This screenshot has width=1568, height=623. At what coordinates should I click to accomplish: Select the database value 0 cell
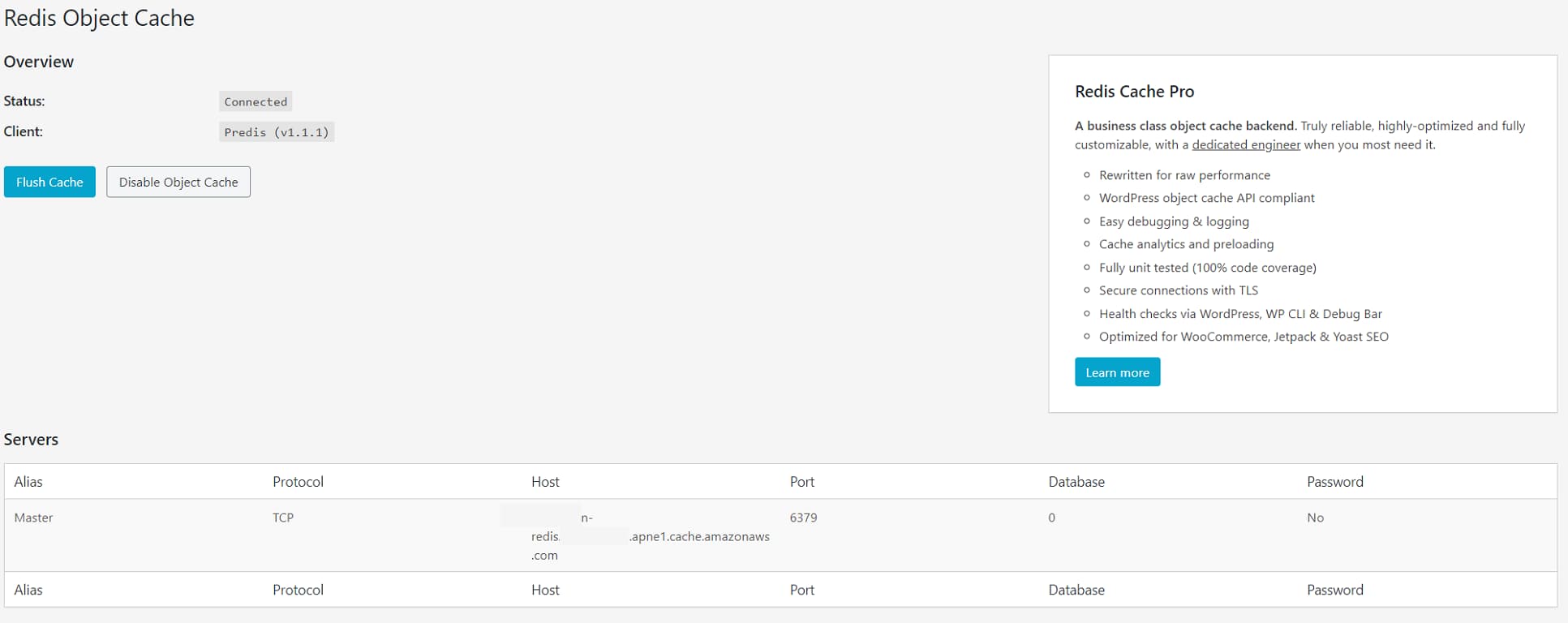click(1052, 518)
